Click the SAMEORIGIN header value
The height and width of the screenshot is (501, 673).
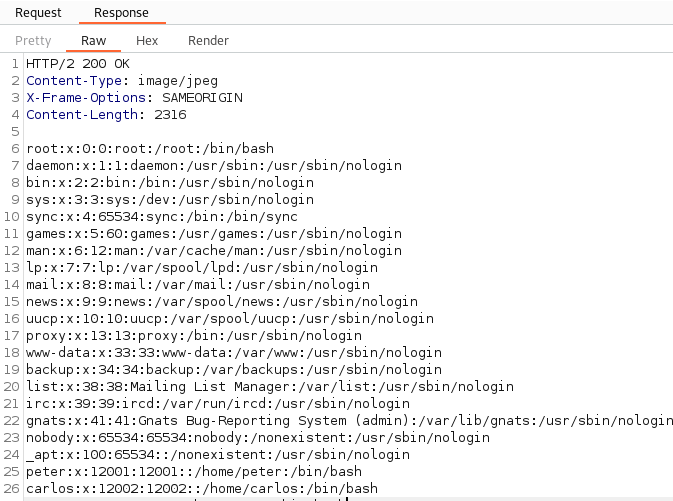[202, 98]
